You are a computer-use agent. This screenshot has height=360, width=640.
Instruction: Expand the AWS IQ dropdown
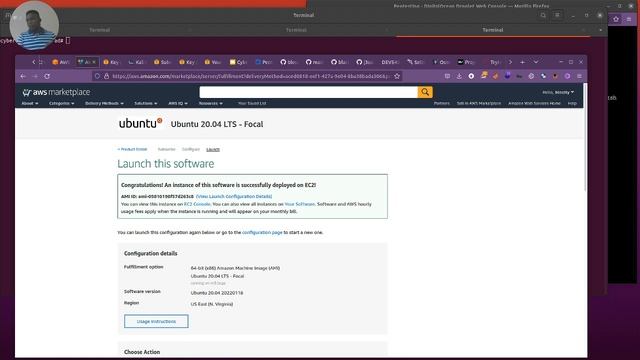point(178,103)
